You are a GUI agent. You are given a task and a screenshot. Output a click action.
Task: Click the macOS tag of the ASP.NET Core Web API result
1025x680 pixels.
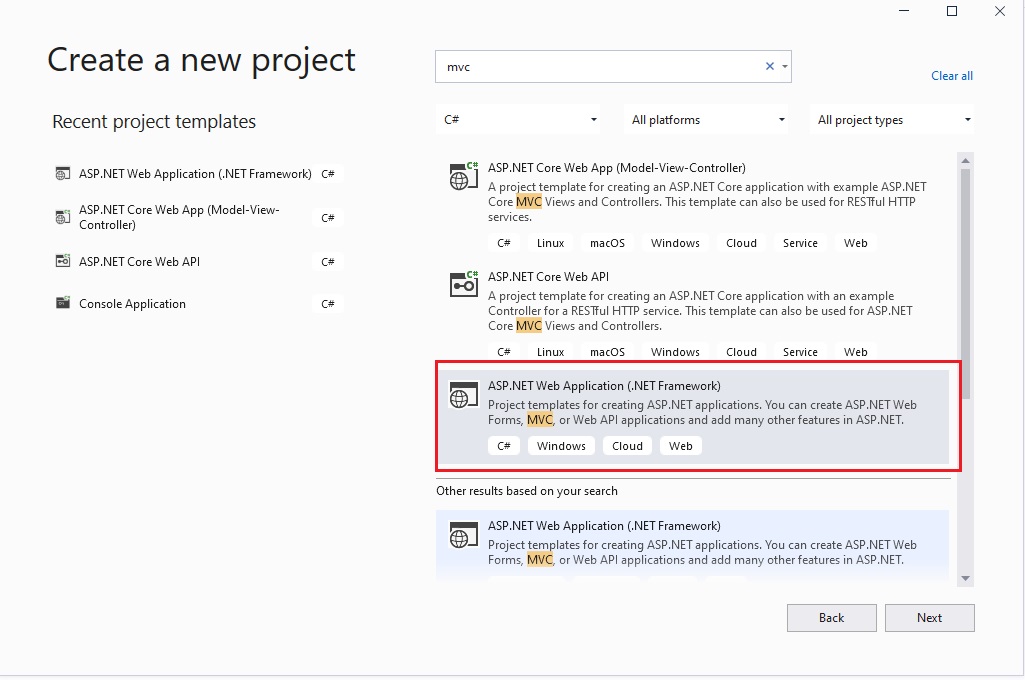click(x=607, y=352)
